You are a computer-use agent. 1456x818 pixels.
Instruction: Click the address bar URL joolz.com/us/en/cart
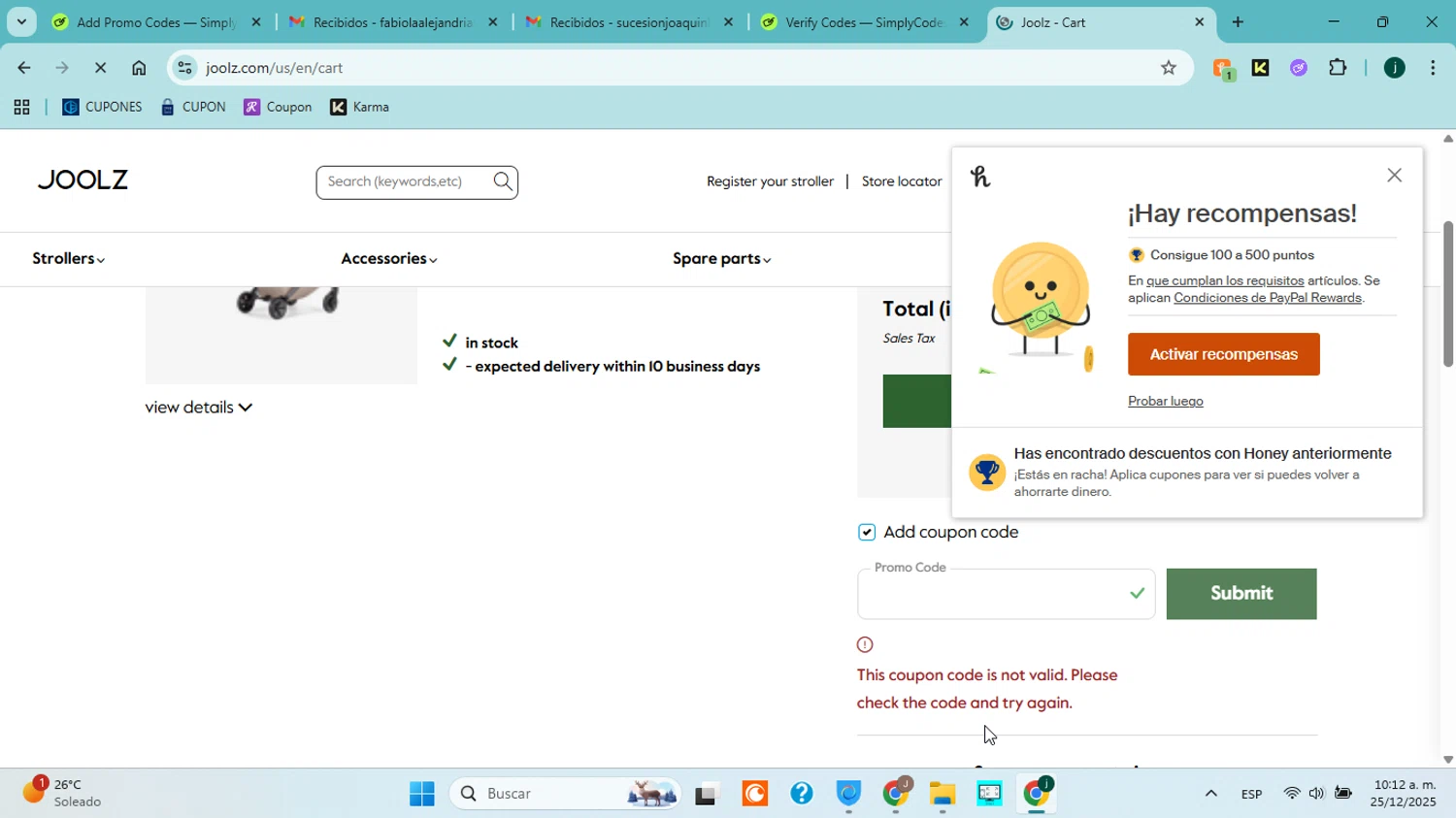[275, 68]
